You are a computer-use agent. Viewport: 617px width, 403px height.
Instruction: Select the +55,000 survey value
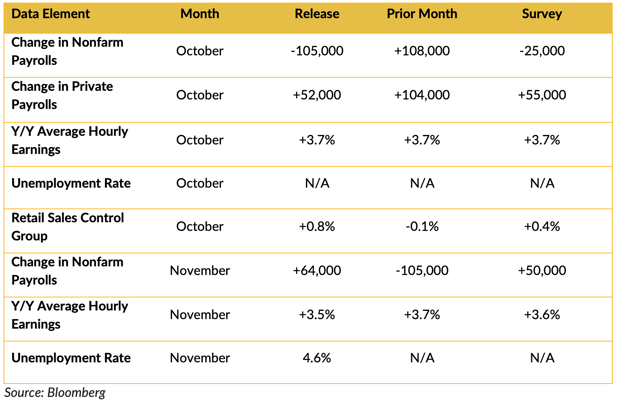pyautogui.click(x=542, y=95)
